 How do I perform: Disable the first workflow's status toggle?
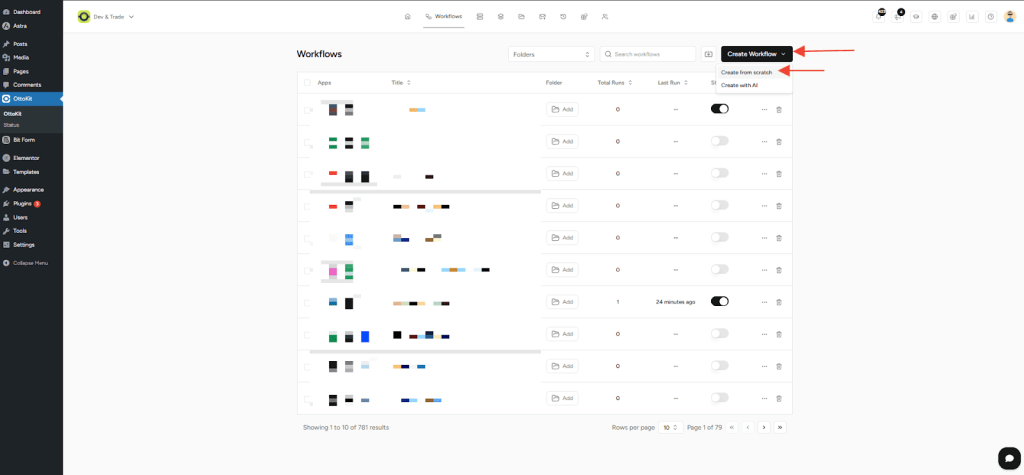719,109
